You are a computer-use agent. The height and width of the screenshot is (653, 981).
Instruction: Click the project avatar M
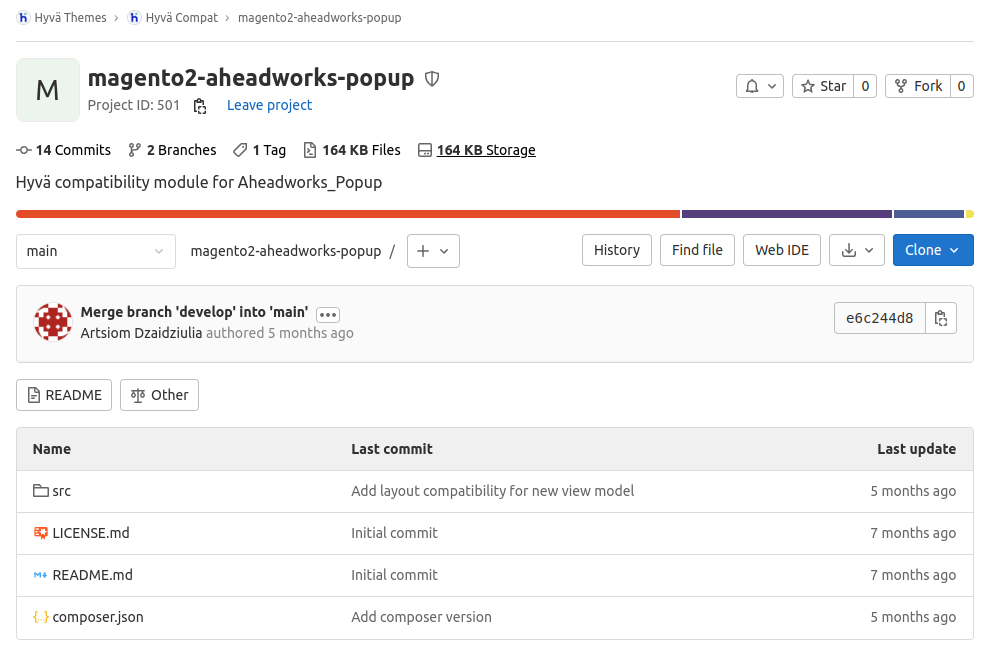(48, 90)
